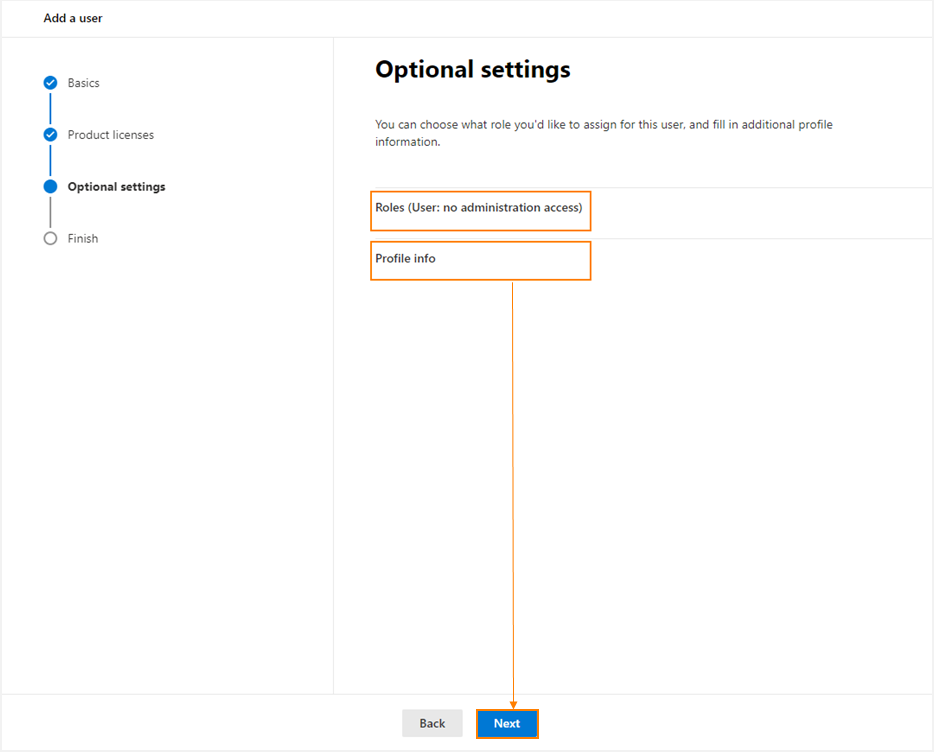Click the checkmark beside Product licenses

[50, 134]
